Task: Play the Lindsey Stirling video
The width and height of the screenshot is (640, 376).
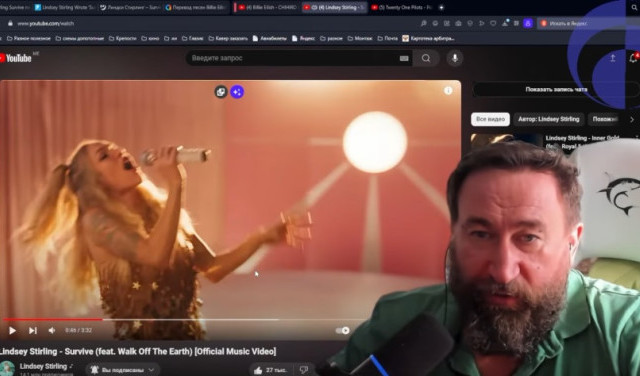Action: point(12,330)
